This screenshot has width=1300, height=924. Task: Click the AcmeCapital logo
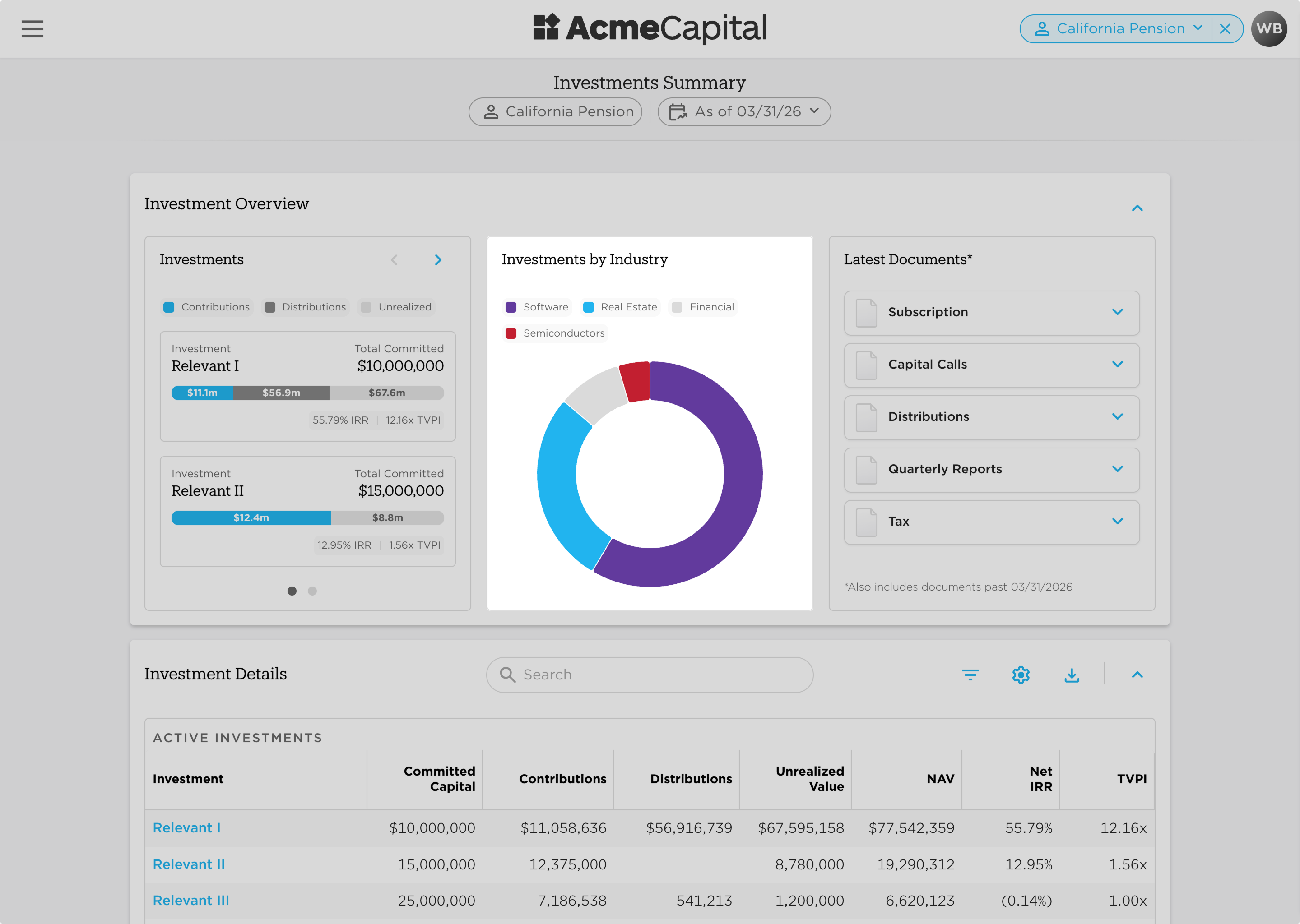(650, 28)
